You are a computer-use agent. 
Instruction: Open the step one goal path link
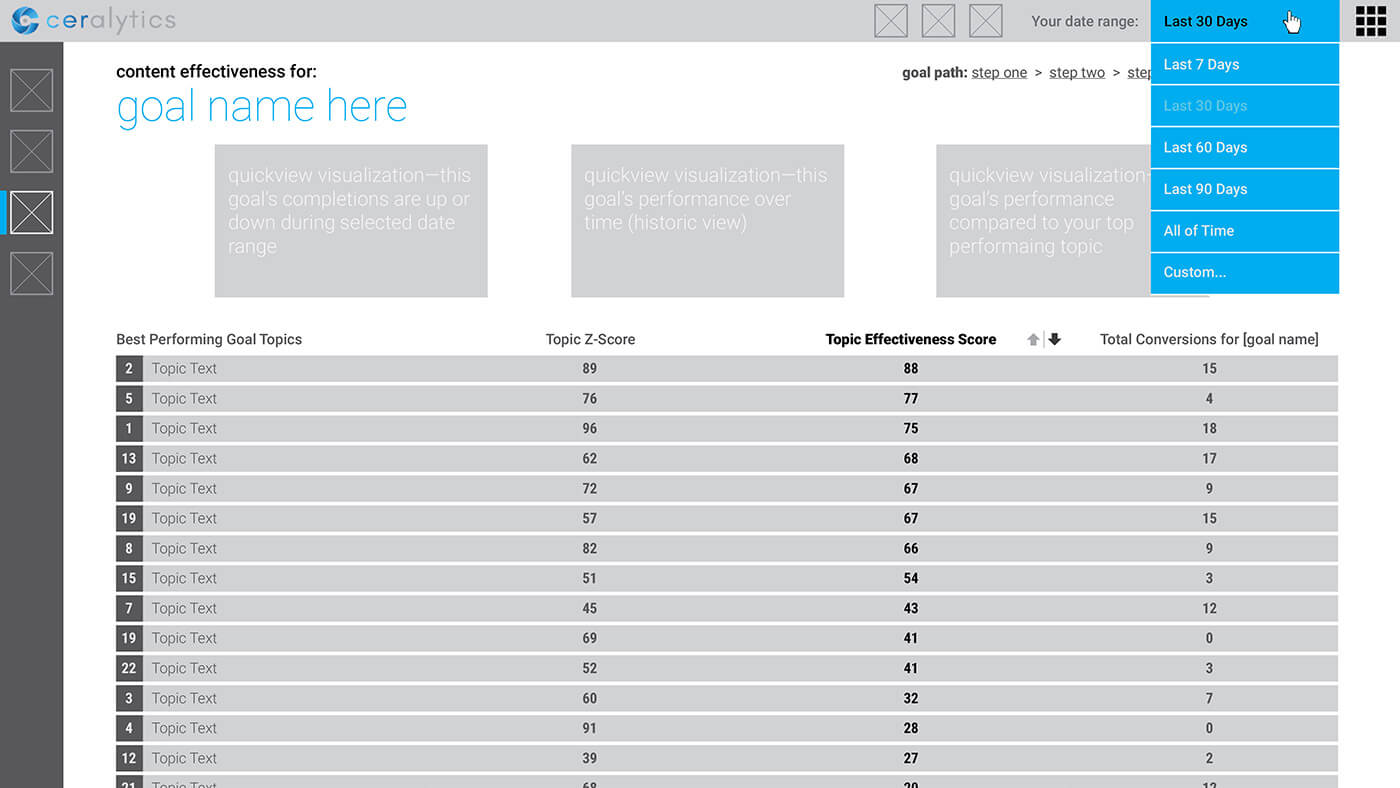point(999,72)
